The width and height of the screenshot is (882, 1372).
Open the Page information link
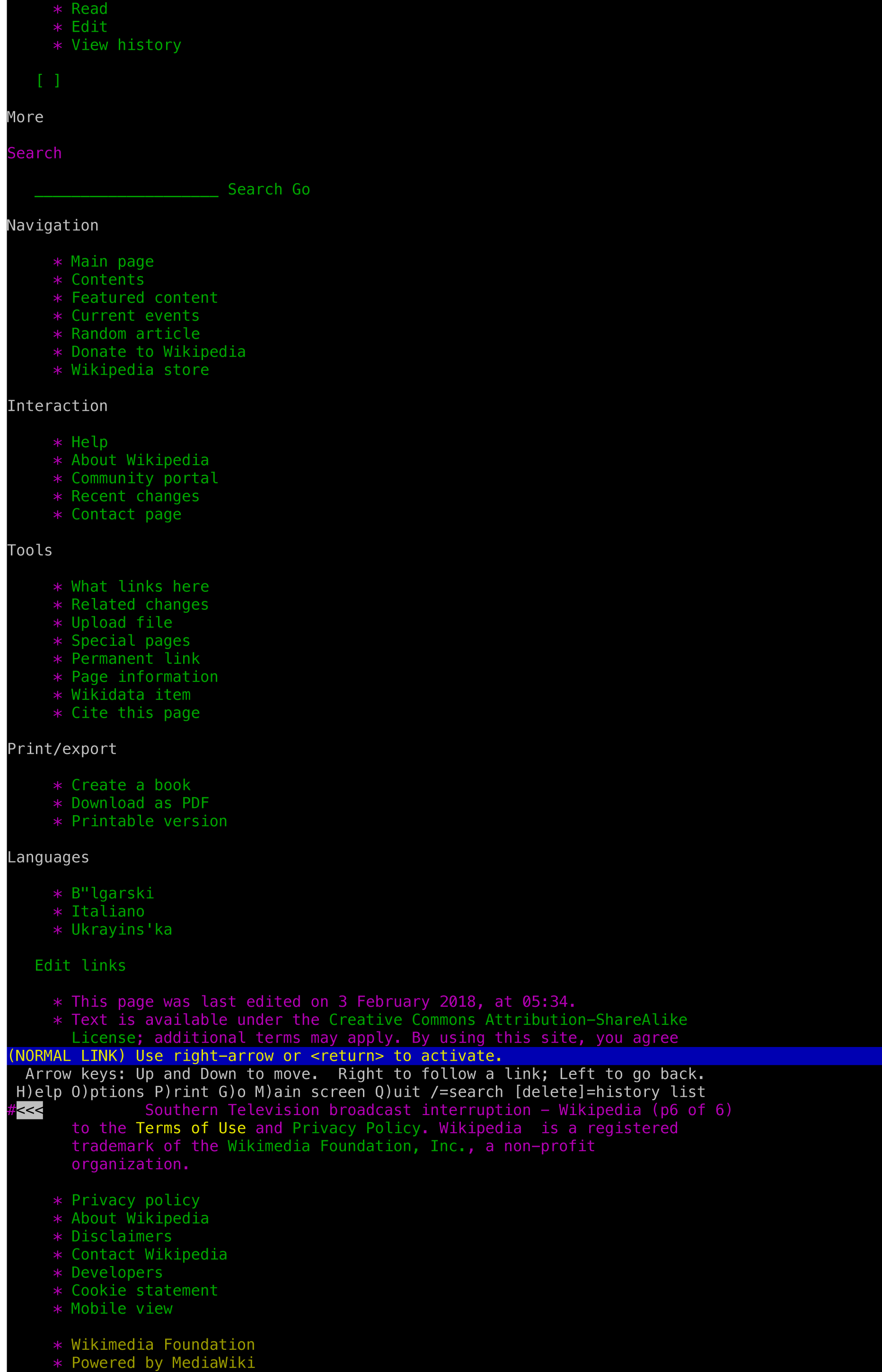click(x=144, y=677)
